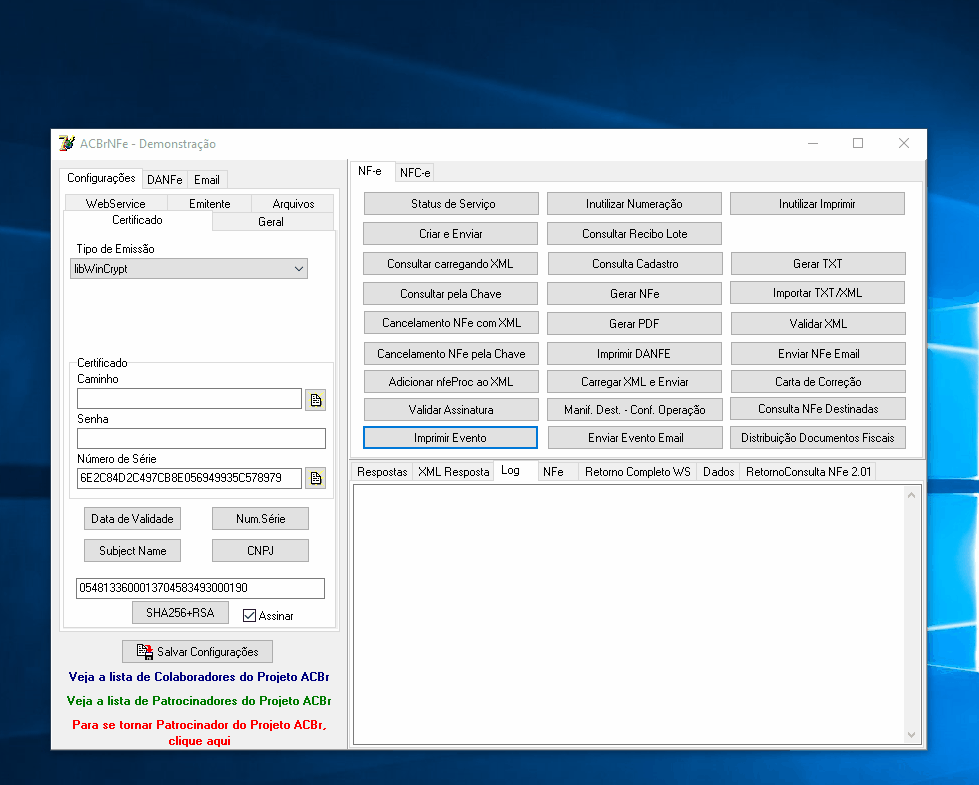Open the WebService settings tab

pos(116,204)
